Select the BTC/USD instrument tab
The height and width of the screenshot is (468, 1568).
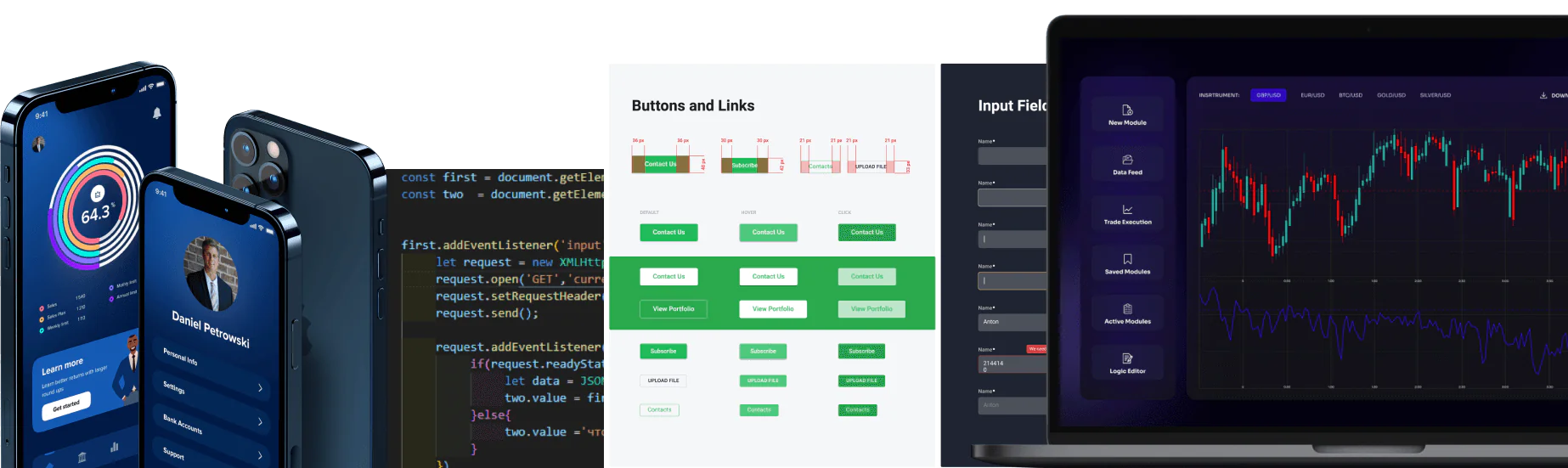[x=1351, y=95]
